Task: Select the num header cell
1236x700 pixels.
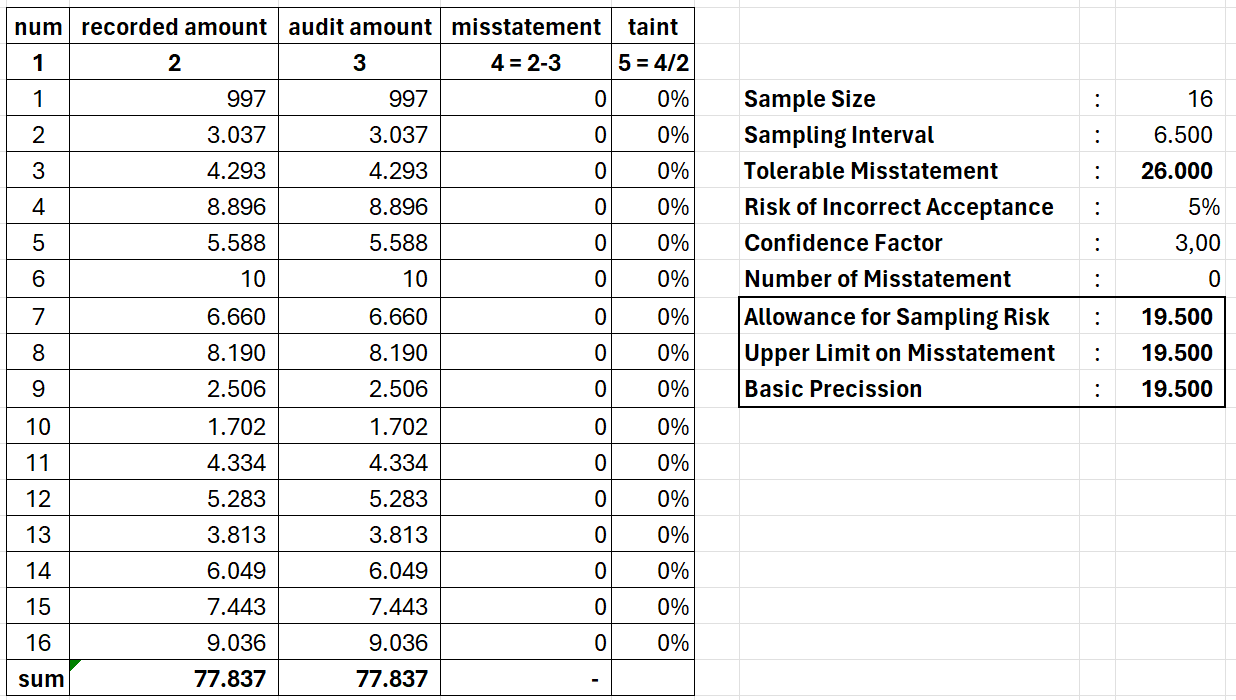Action: (x=39, y=26)
